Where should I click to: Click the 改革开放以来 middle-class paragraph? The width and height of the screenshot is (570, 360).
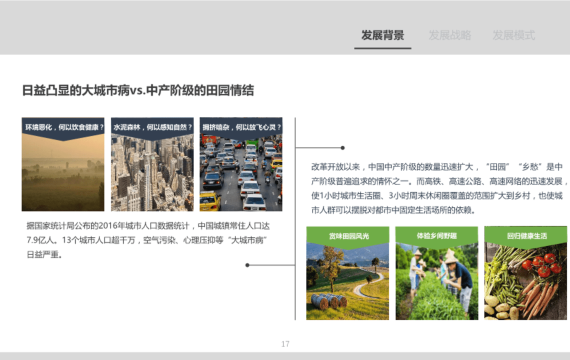click(439, 188)
